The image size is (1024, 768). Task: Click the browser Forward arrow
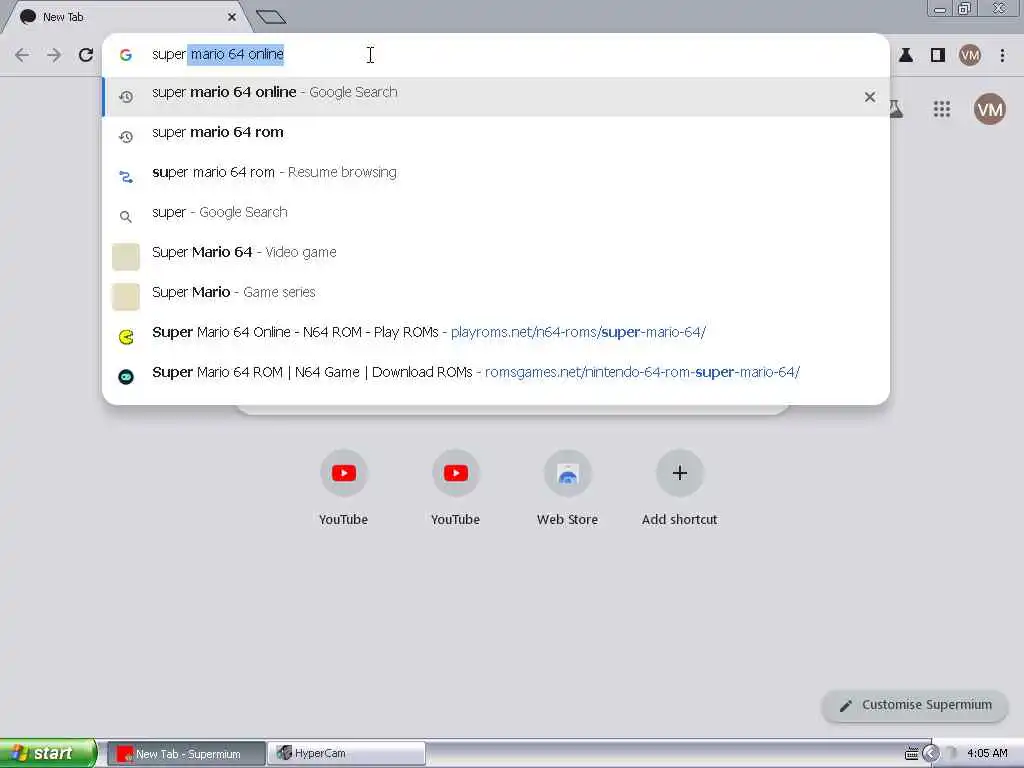(x=54, y=55)
